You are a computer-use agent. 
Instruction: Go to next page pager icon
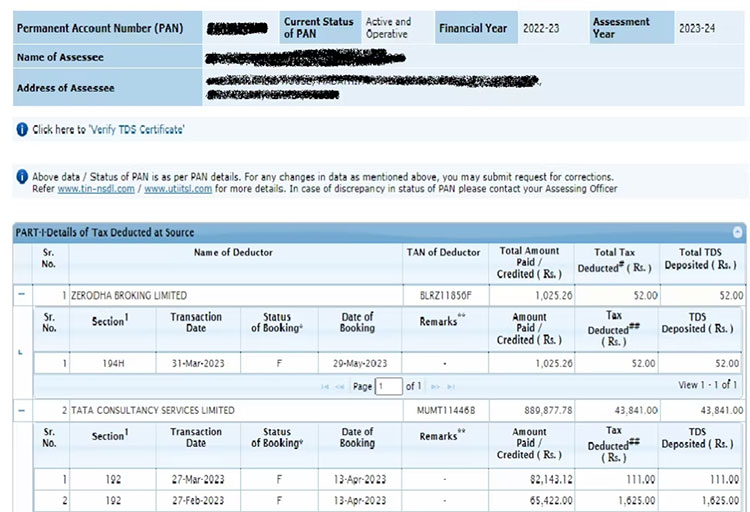[435, 387]
